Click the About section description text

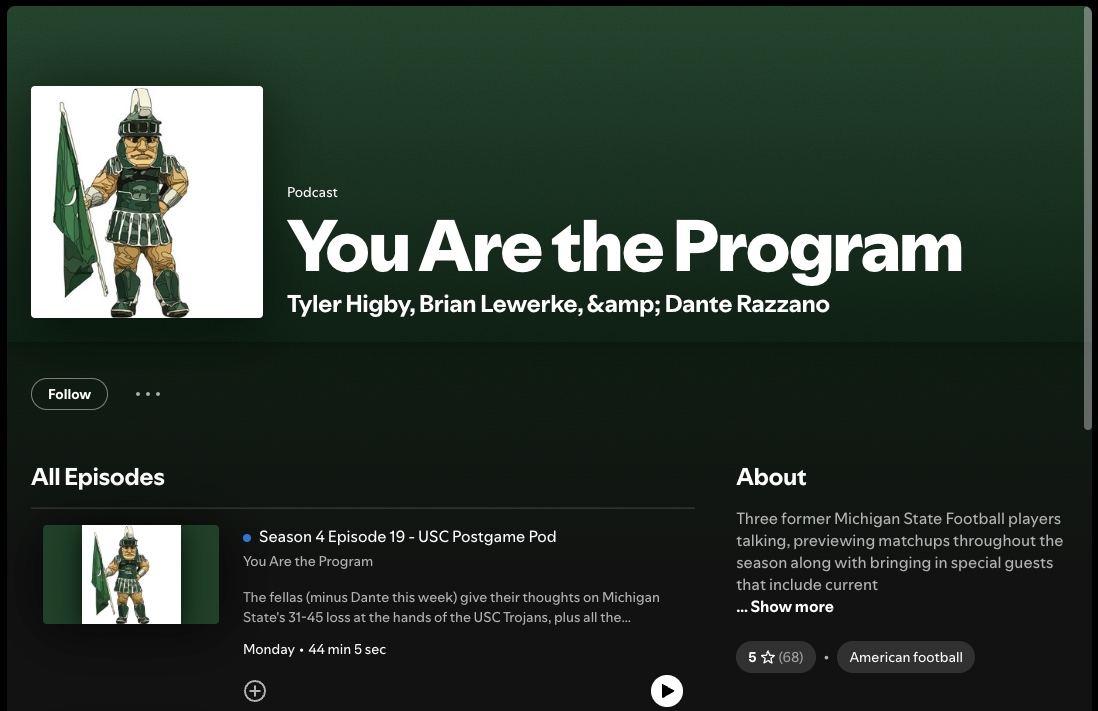900,551
